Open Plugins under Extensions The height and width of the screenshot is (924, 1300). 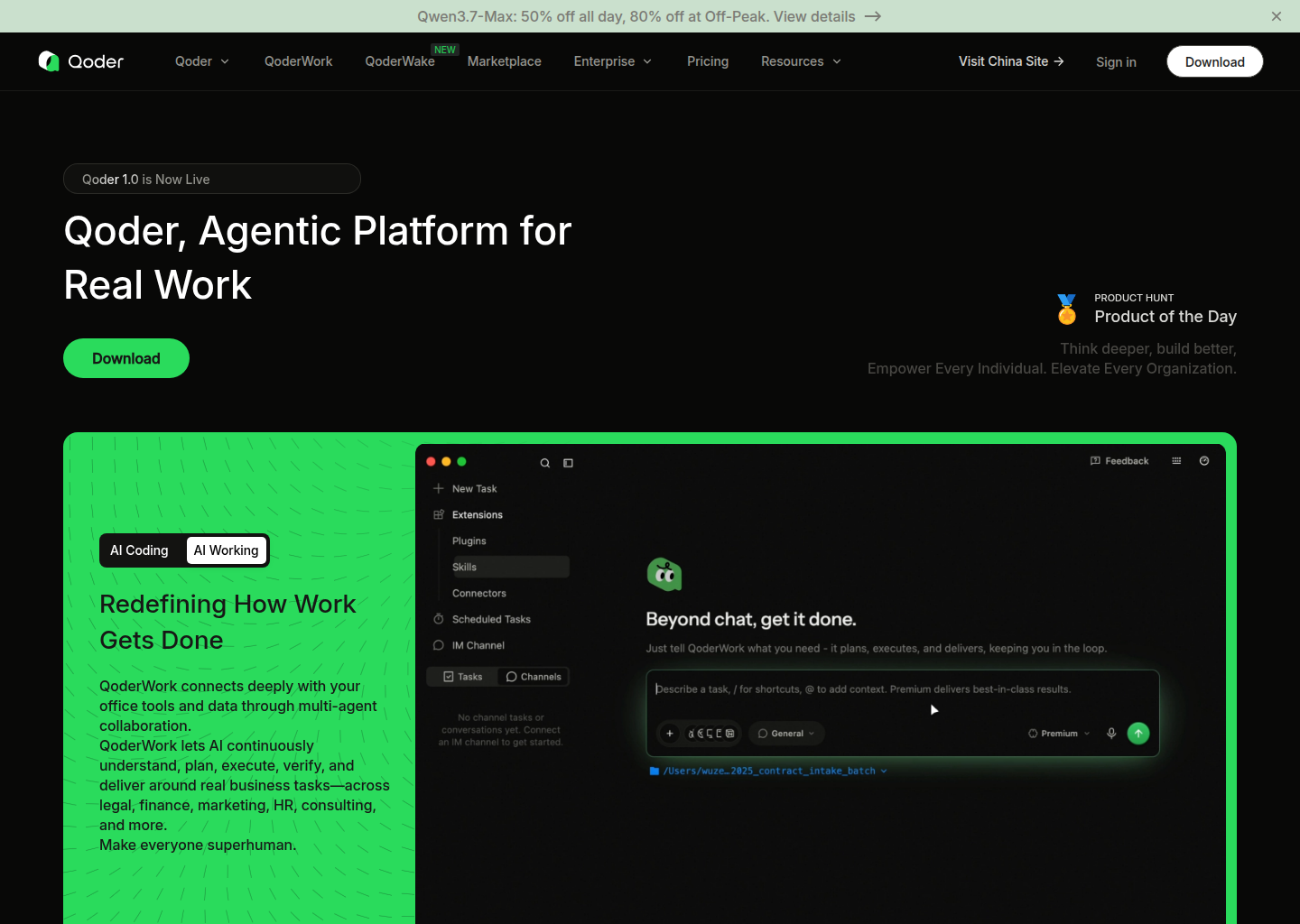coord(469,541)
